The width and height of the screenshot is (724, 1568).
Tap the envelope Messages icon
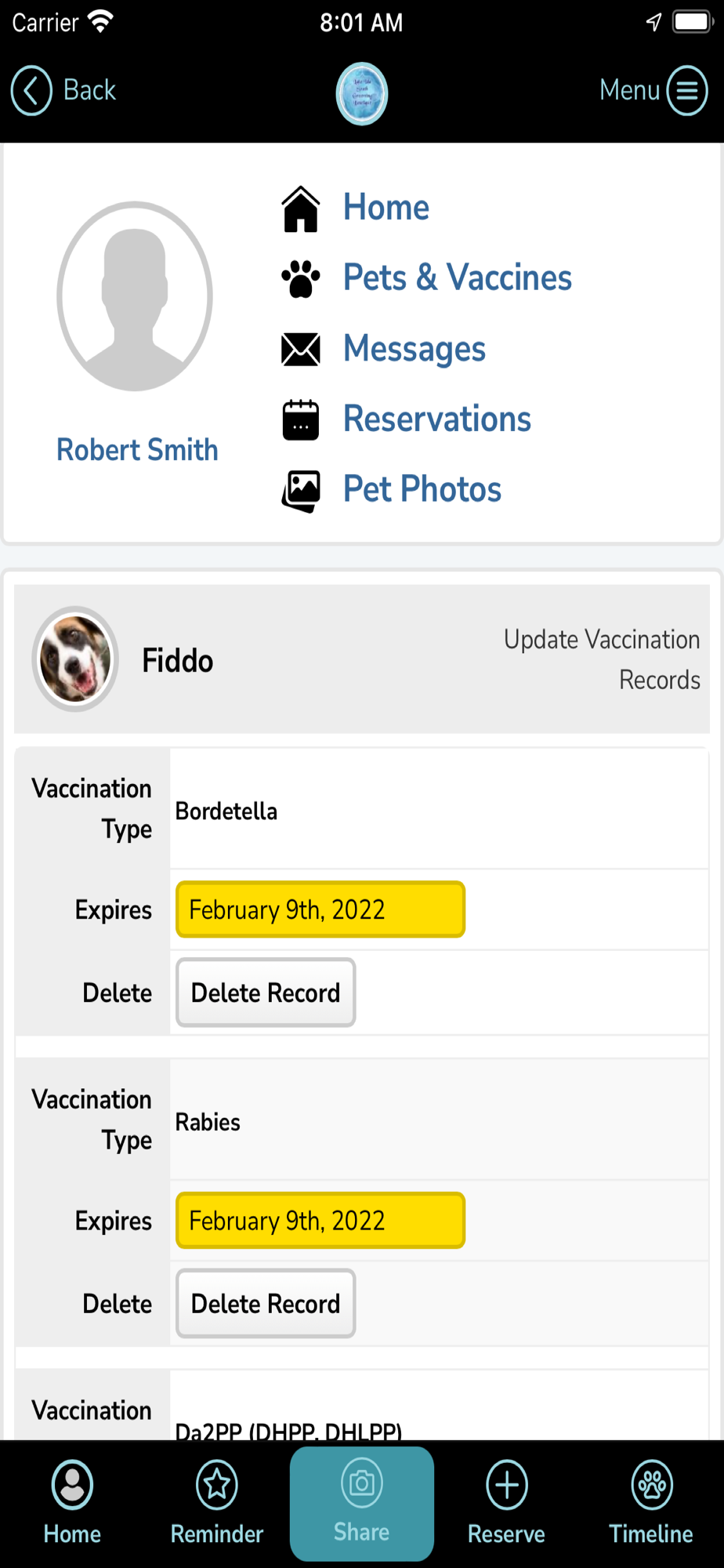coord(301,349)
